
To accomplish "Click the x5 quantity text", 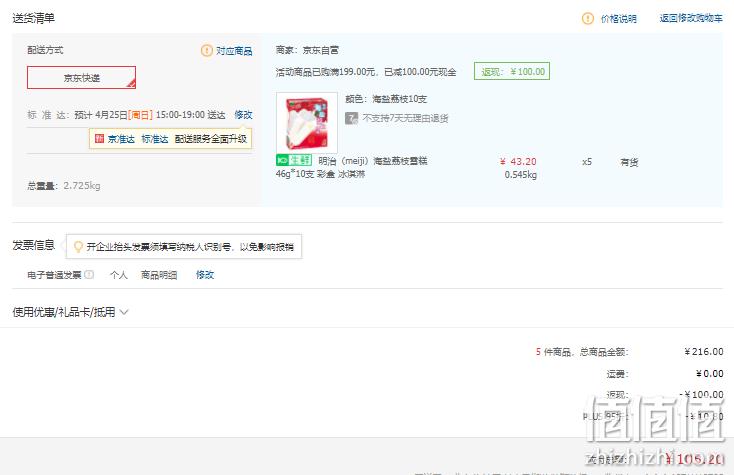I will pyautogui.click(x=587, y=162).
